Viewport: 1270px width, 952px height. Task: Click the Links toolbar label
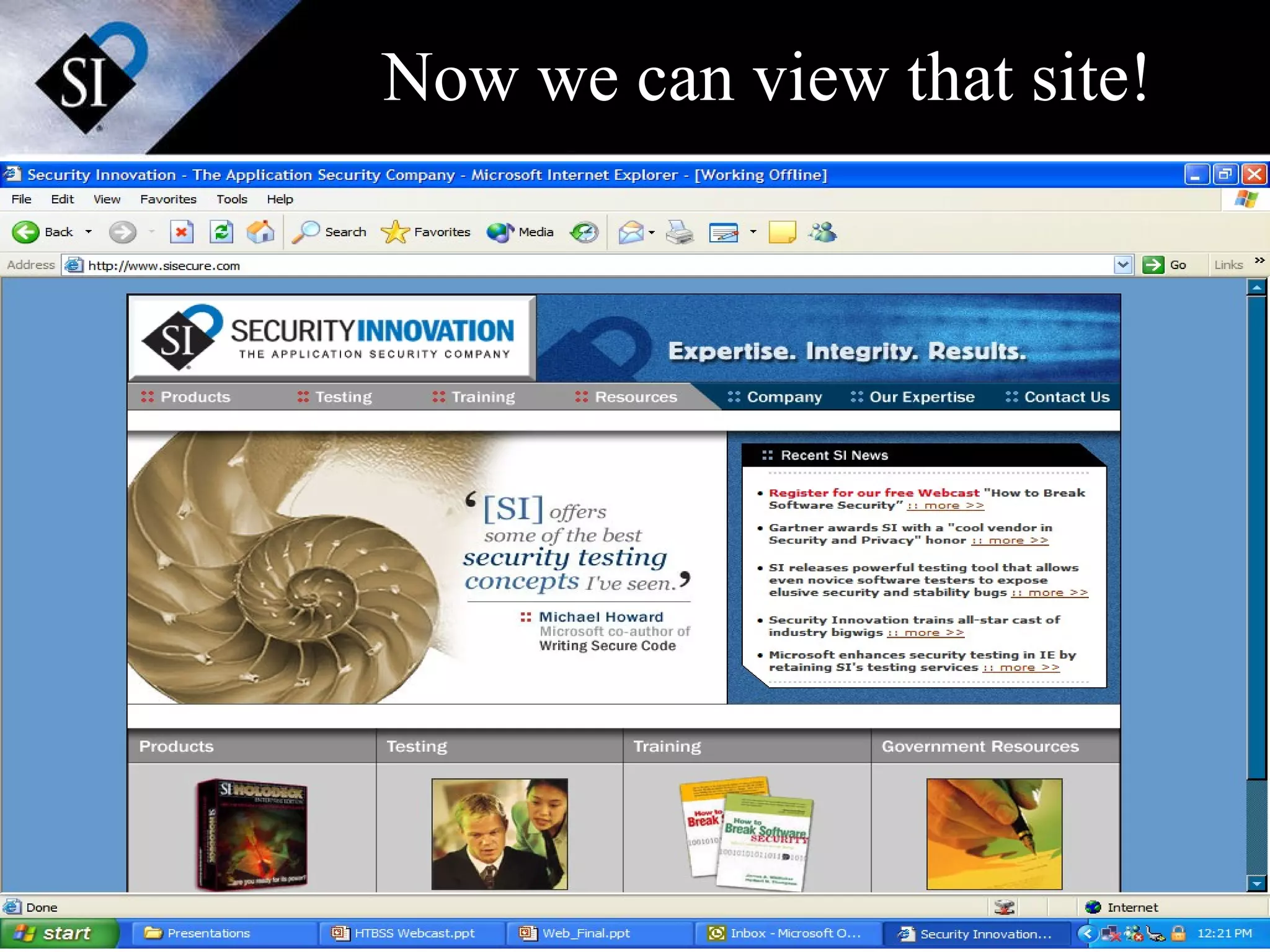[x=1228, y=265]
